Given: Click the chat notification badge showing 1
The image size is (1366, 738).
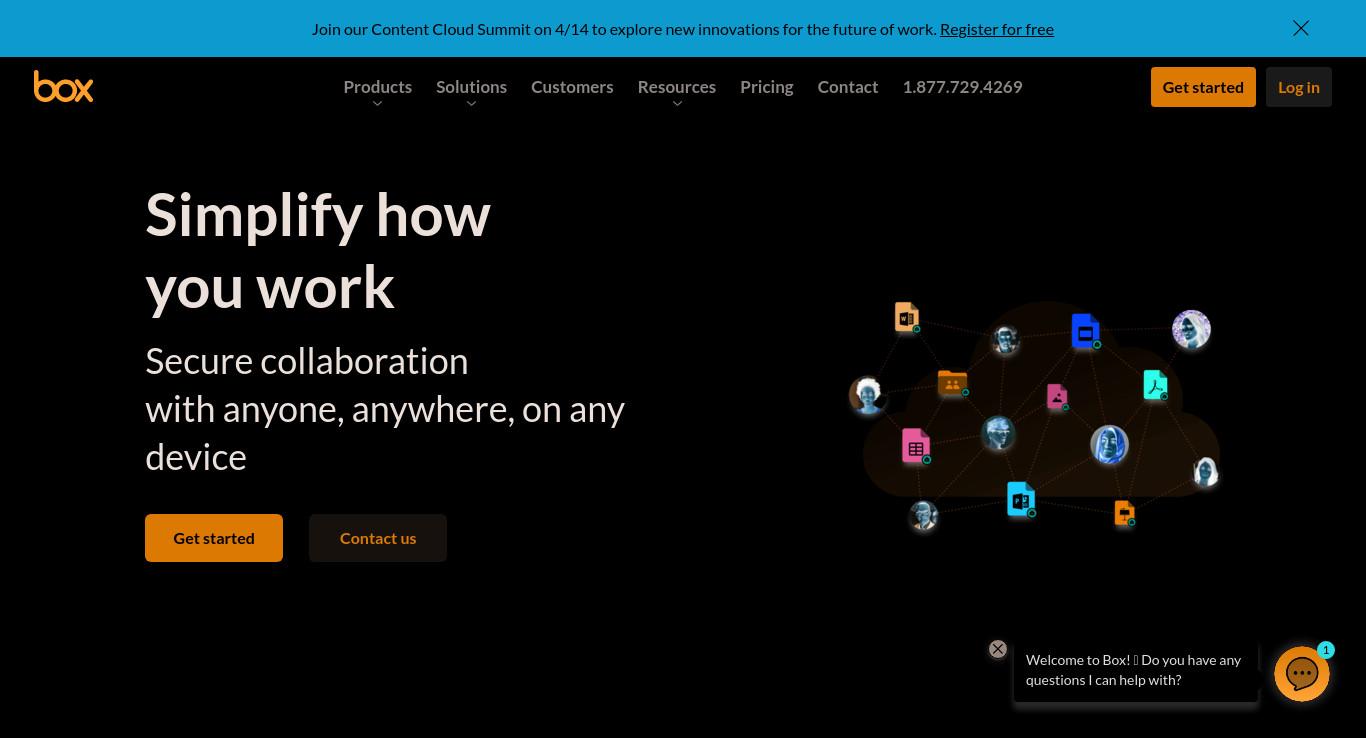Looking at the screenshot, I should click(x=1326, y=650).
